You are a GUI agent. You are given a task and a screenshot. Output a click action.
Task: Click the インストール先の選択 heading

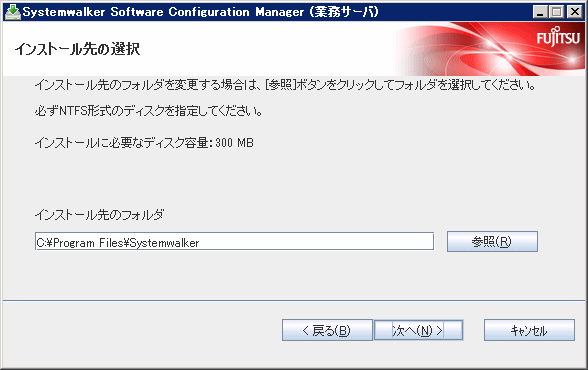tap(77, 49)
